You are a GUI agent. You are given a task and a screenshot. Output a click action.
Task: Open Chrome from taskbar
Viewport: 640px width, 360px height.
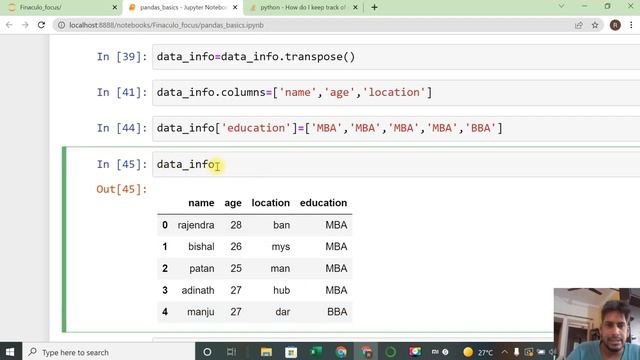tap(341, 352)
